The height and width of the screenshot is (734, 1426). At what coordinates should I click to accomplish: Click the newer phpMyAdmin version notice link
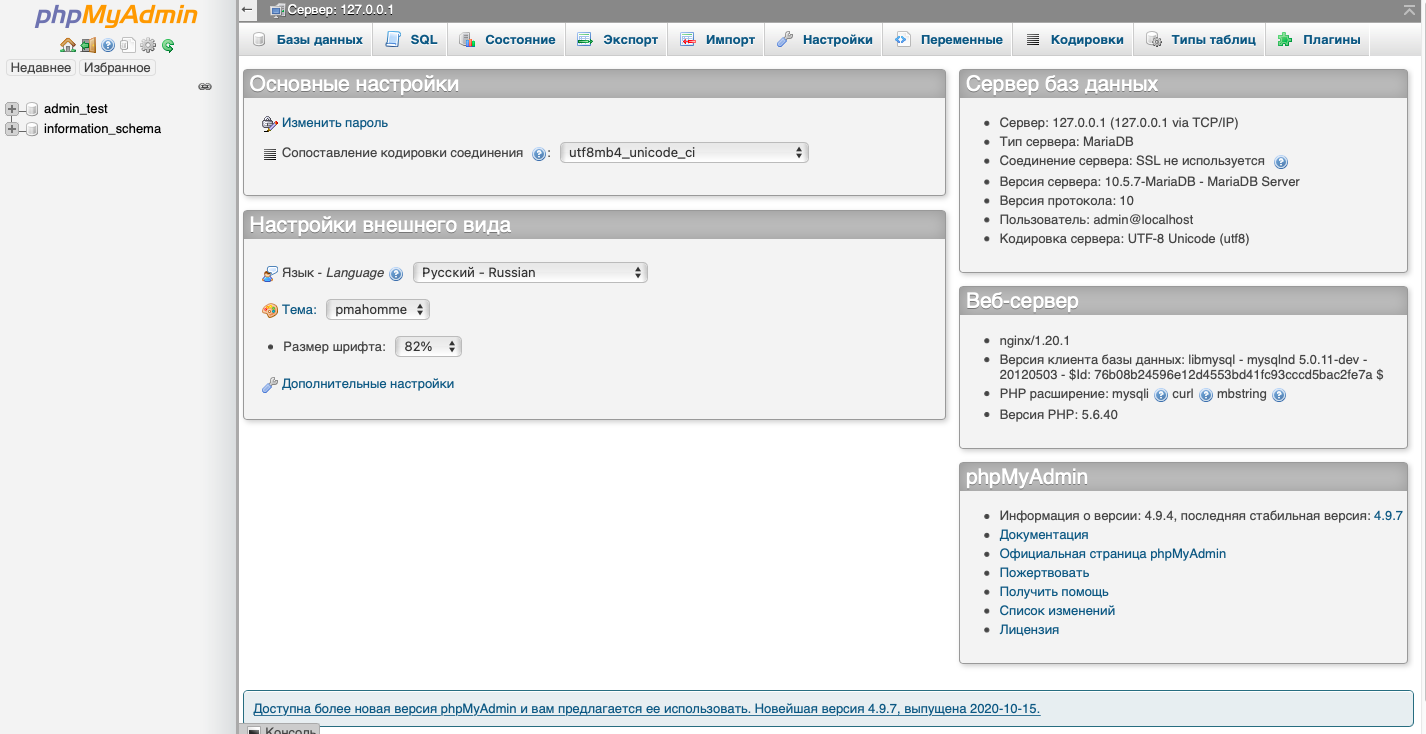click(646, 709)
